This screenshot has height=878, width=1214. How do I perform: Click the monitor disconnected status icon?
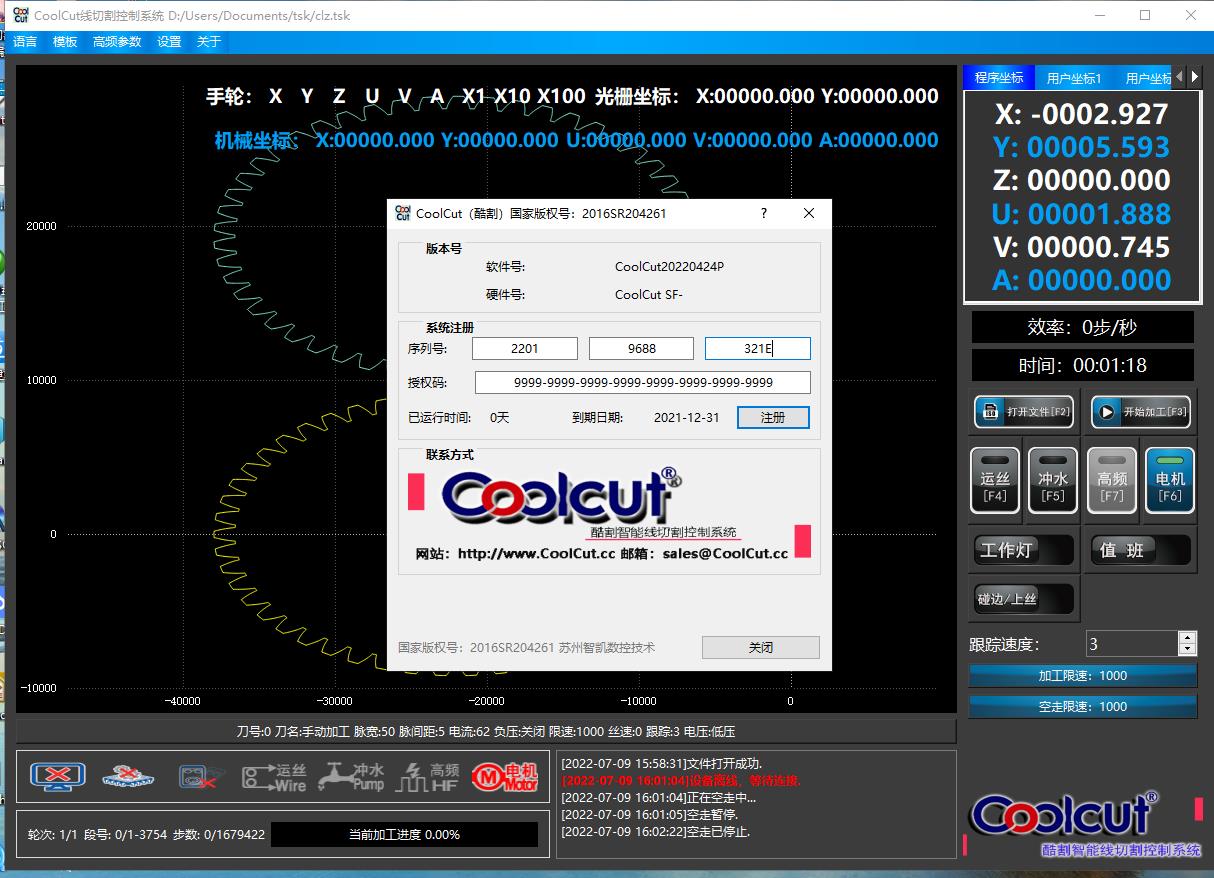click(x=57, y=776)
